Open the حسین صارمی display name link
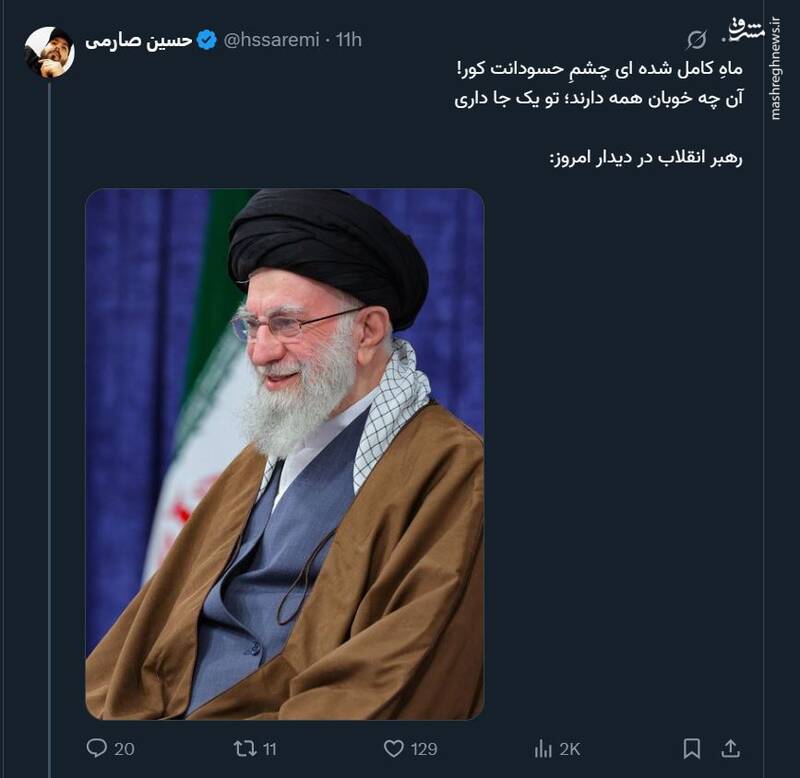This screenshot has width=800, height=778. (139, 40)
